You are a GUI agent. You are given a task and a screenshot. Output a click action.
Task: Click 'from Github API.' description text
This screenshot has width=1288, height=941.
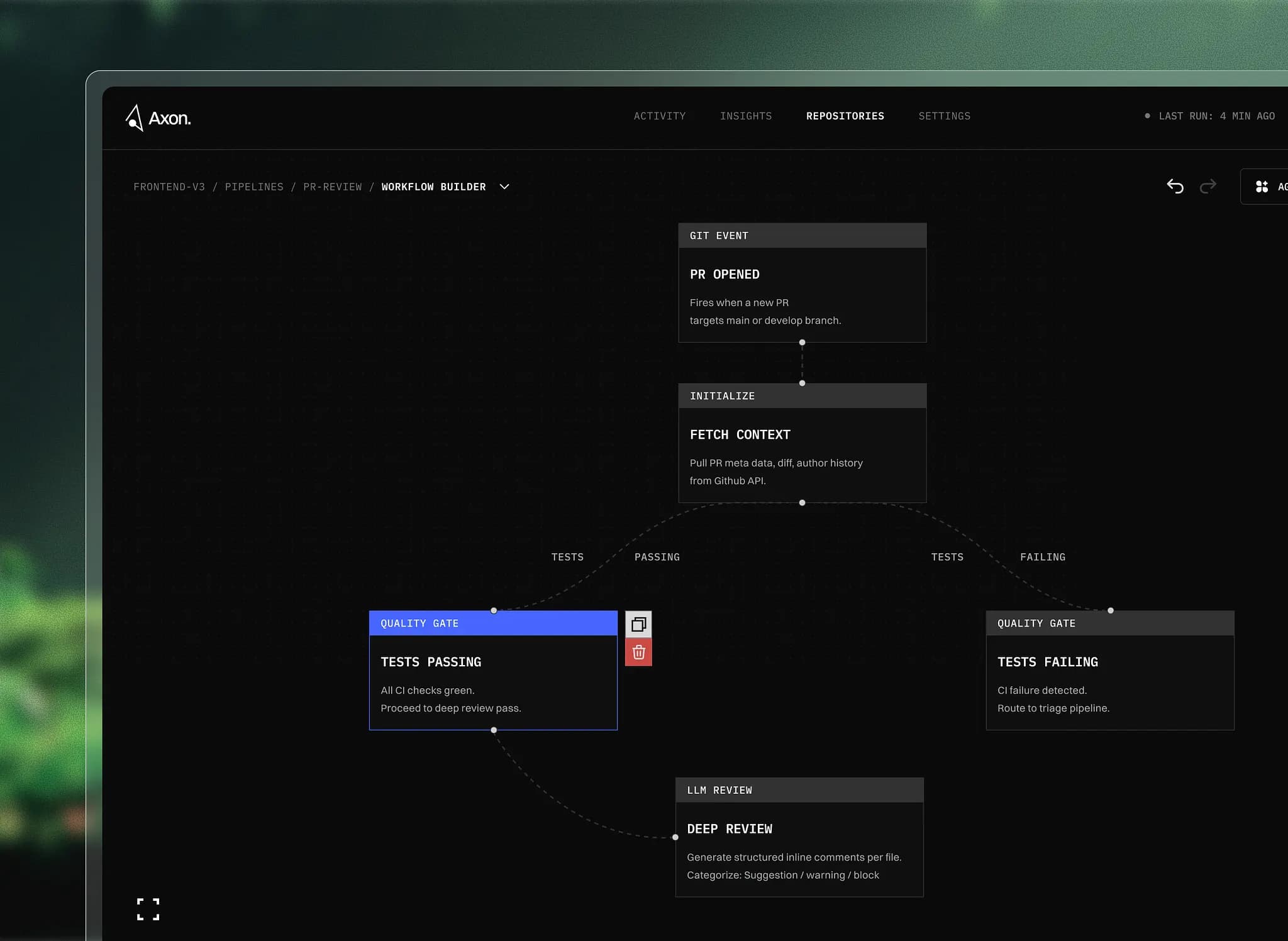click(728, 480)
